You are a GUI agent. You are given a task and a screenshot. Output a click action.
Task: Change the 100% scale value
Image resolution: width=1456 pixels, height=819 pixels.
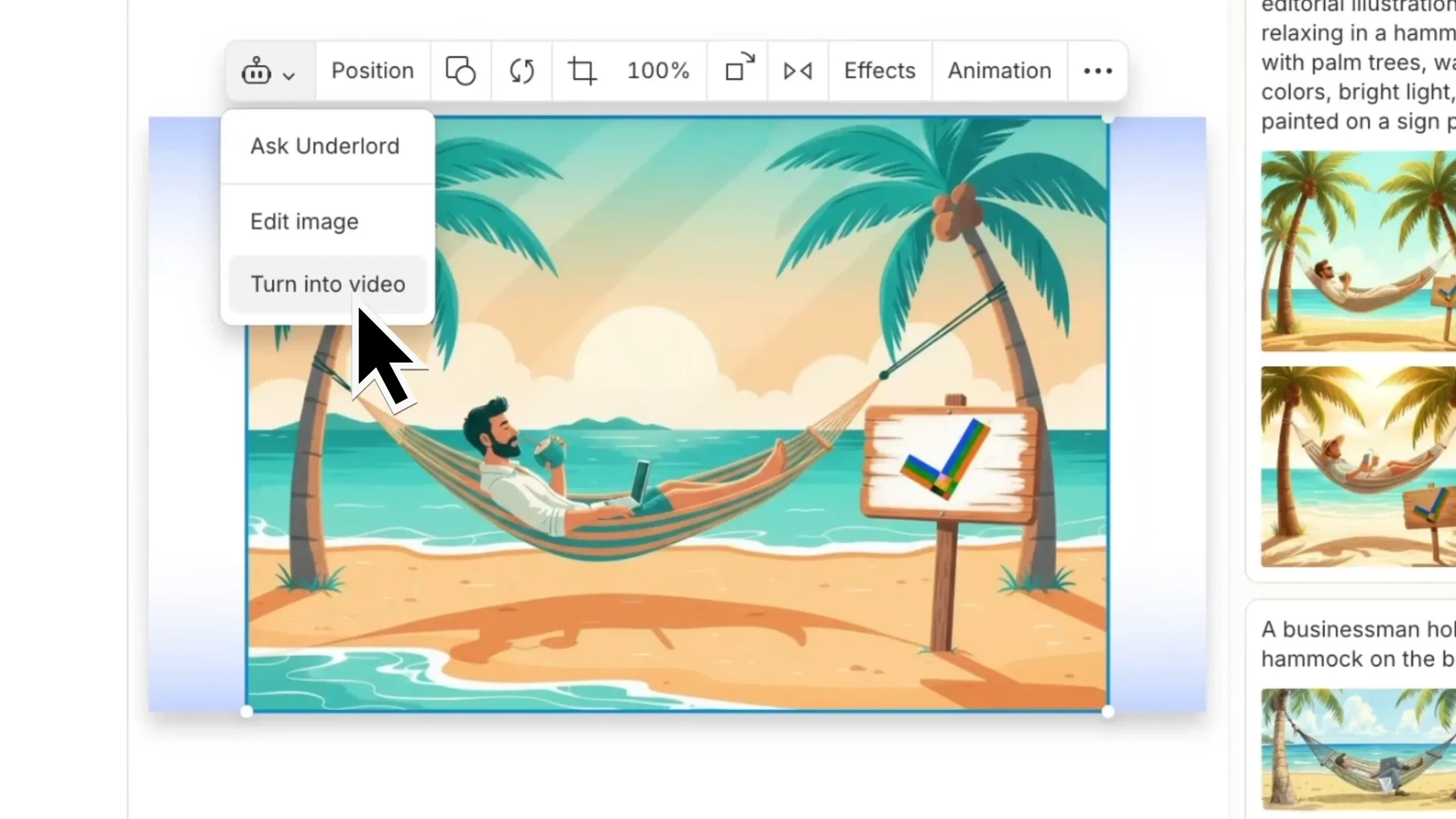[x=657, y=71]
